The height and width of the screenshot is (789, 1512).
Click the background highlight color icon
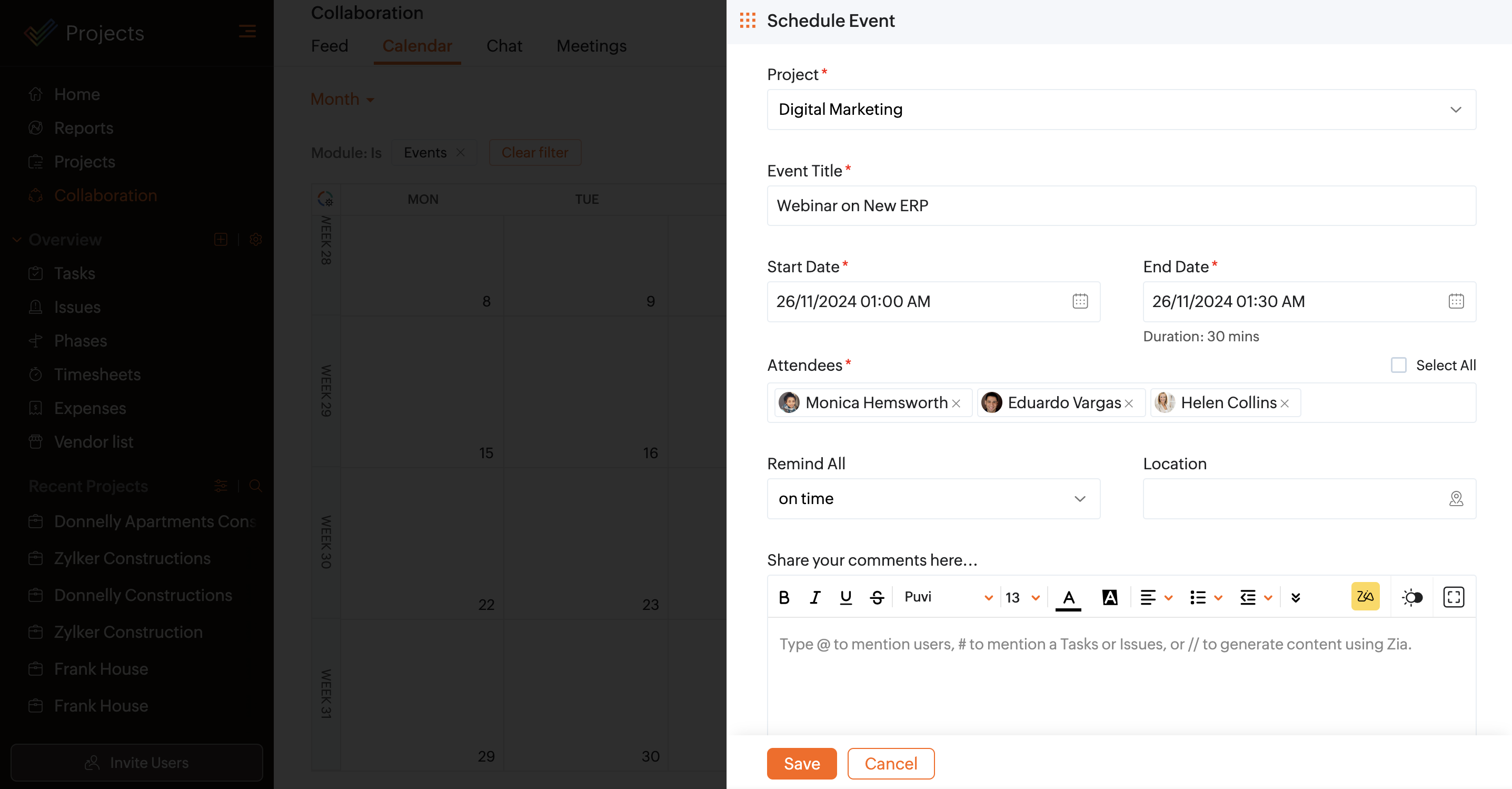coord(1109,597)
